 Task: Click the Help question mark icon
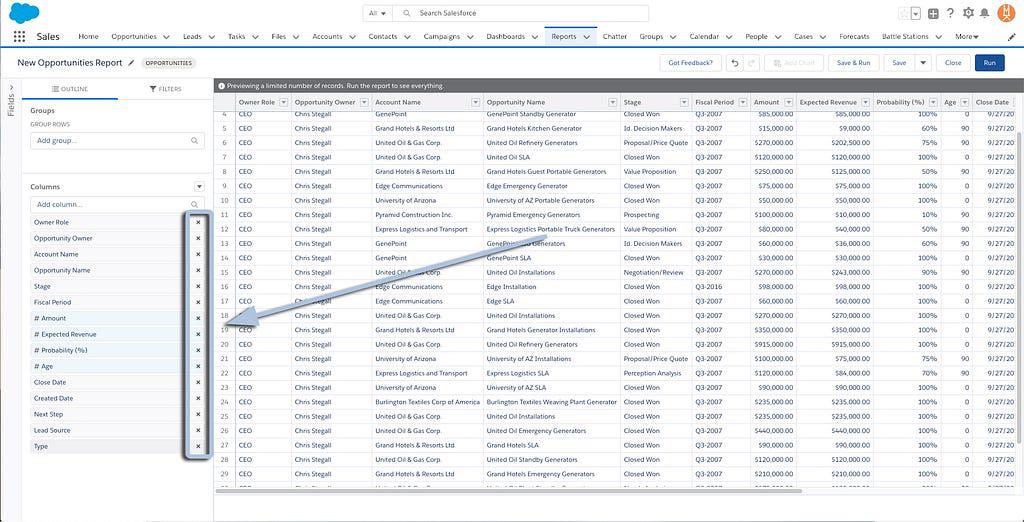pos(950,13)
